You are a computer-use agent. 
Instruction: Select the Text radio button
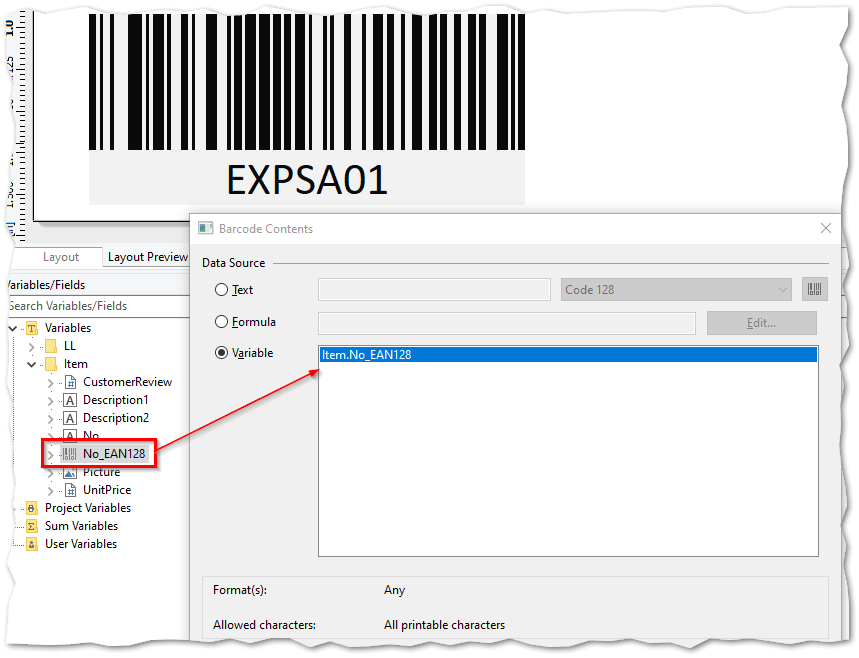[223, 289]
